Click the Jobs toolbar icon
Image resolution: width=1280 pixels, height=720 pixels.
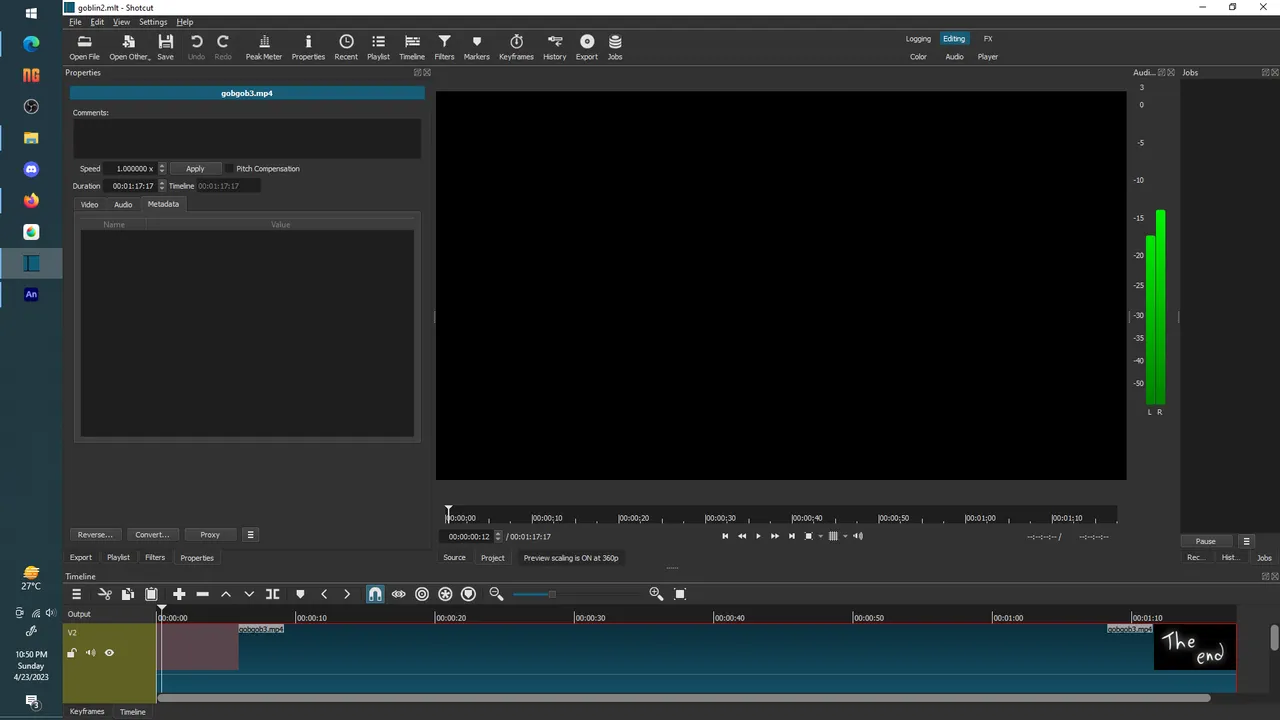615,47
